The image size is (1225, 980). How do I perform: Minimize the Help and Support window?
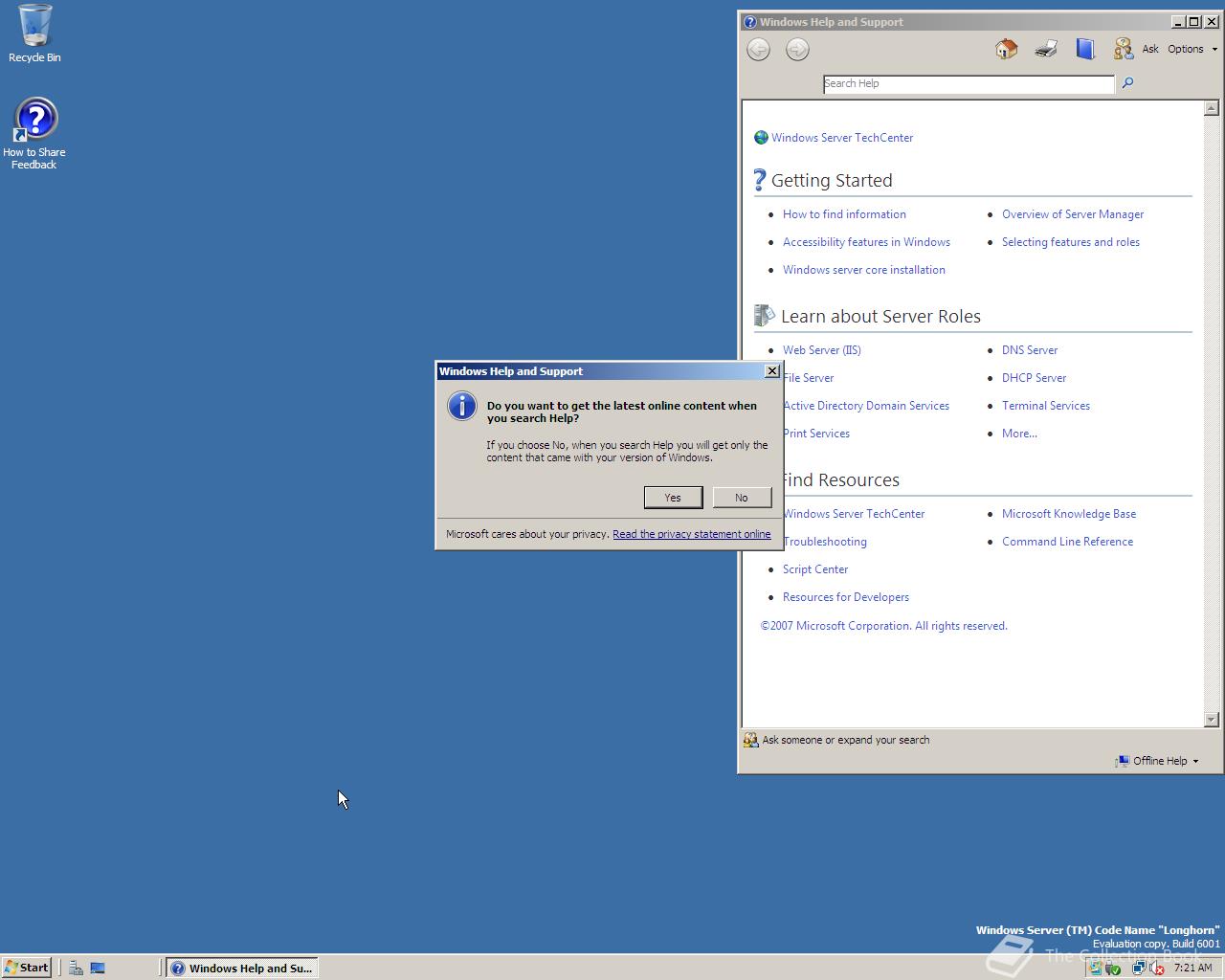pos(1178,22)
